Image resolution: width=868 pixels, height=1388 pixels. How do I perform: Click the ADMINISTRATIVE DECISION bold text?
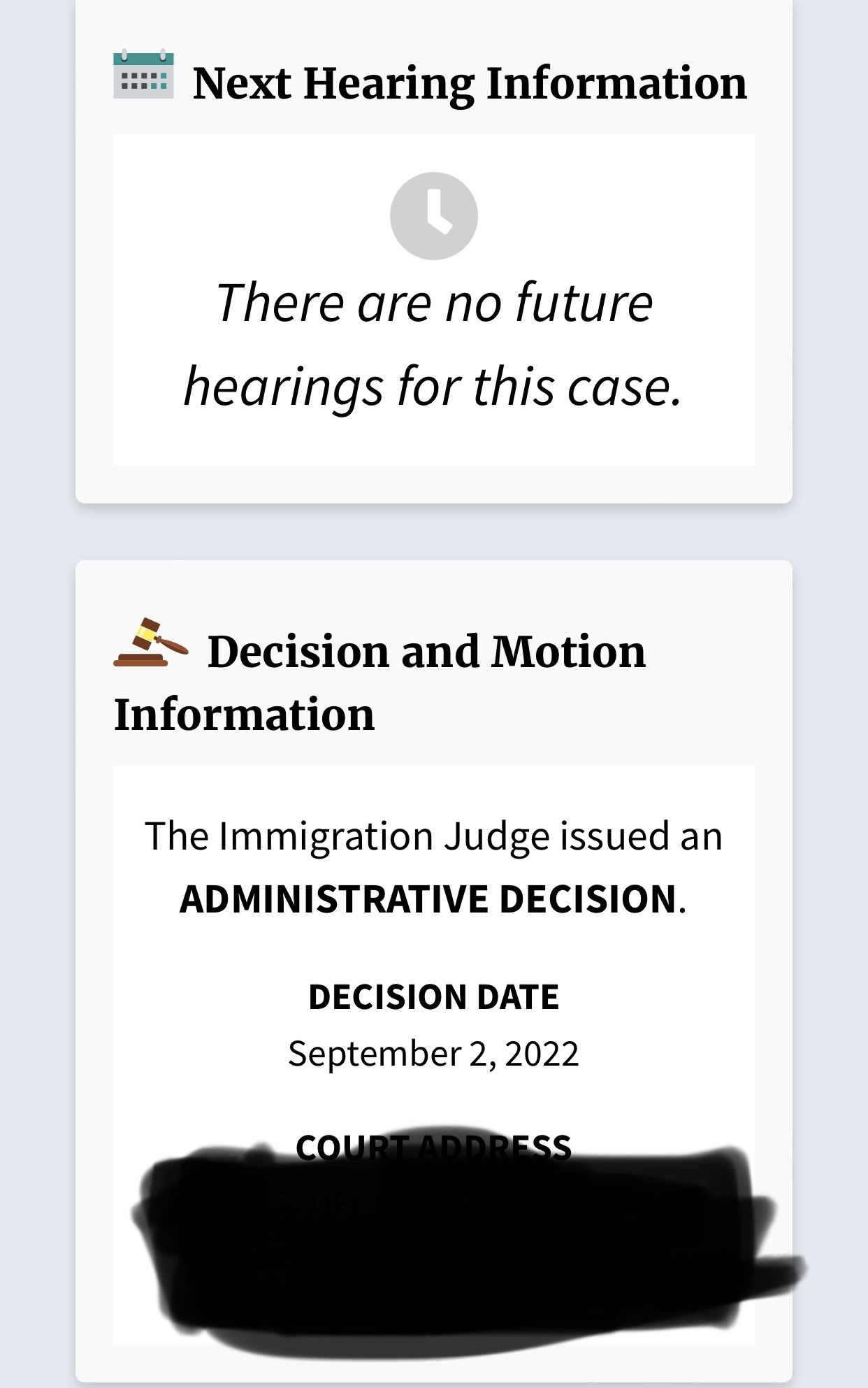(x=428, y=899)
